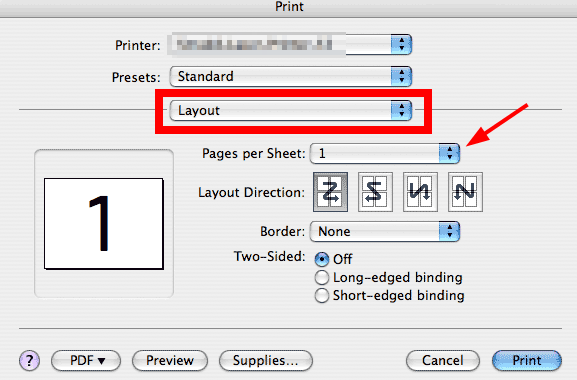The image size is (577, 380).
Task: Click the Print button
Action: click(527, 361)
